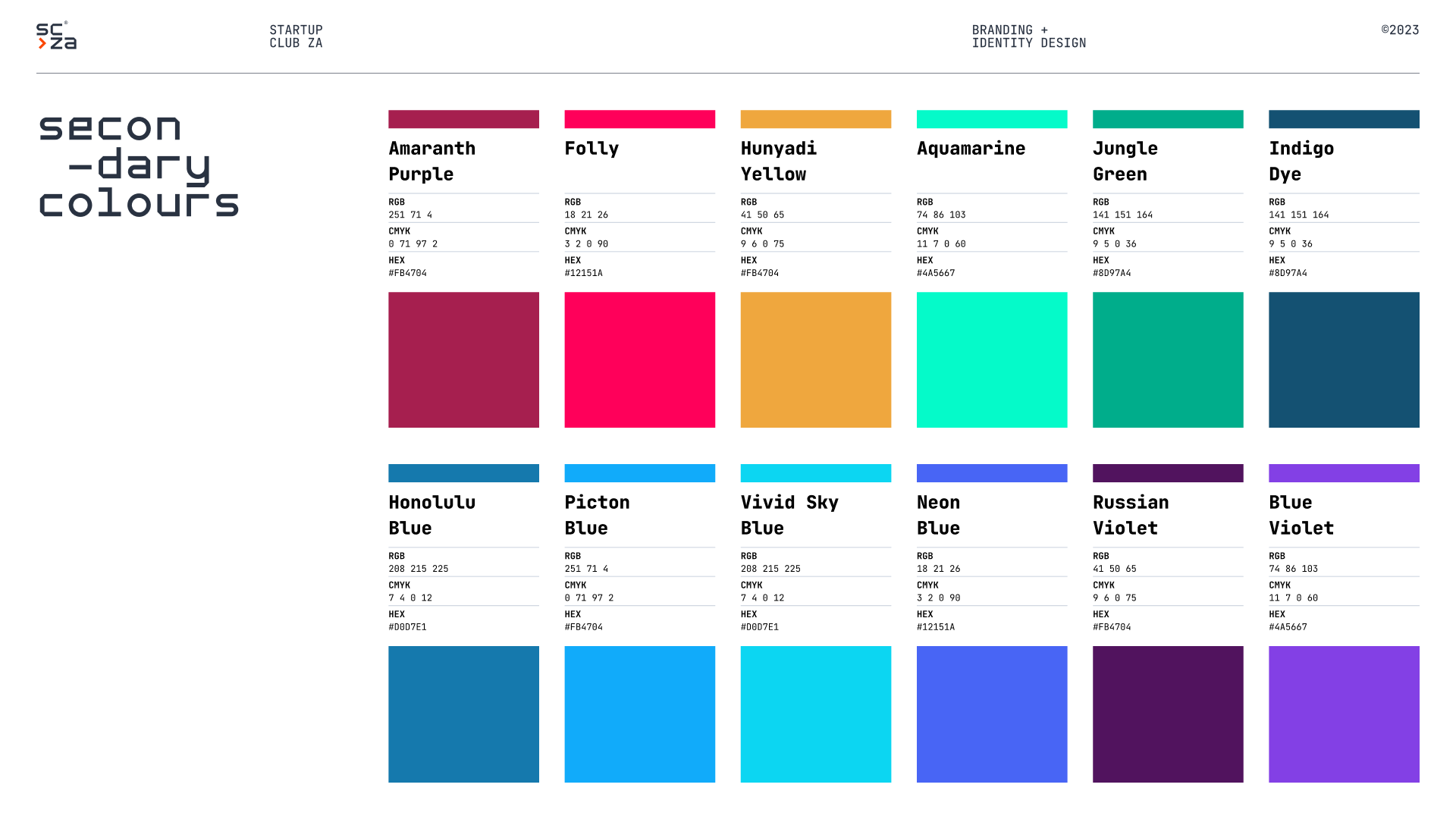The width and height of the screenshot is (1456, 819).
Task: Click the ©2023 copyright text
Action: [1399, 30]
